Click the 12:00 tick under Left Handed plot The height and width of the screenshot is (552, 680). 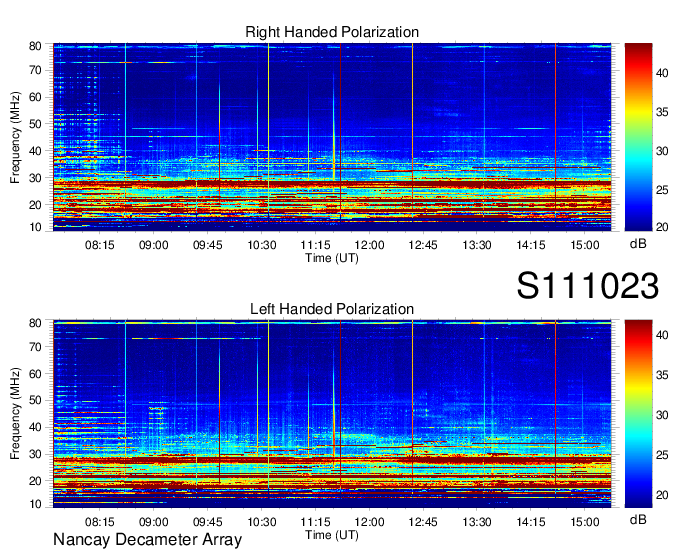pos(369,522)
